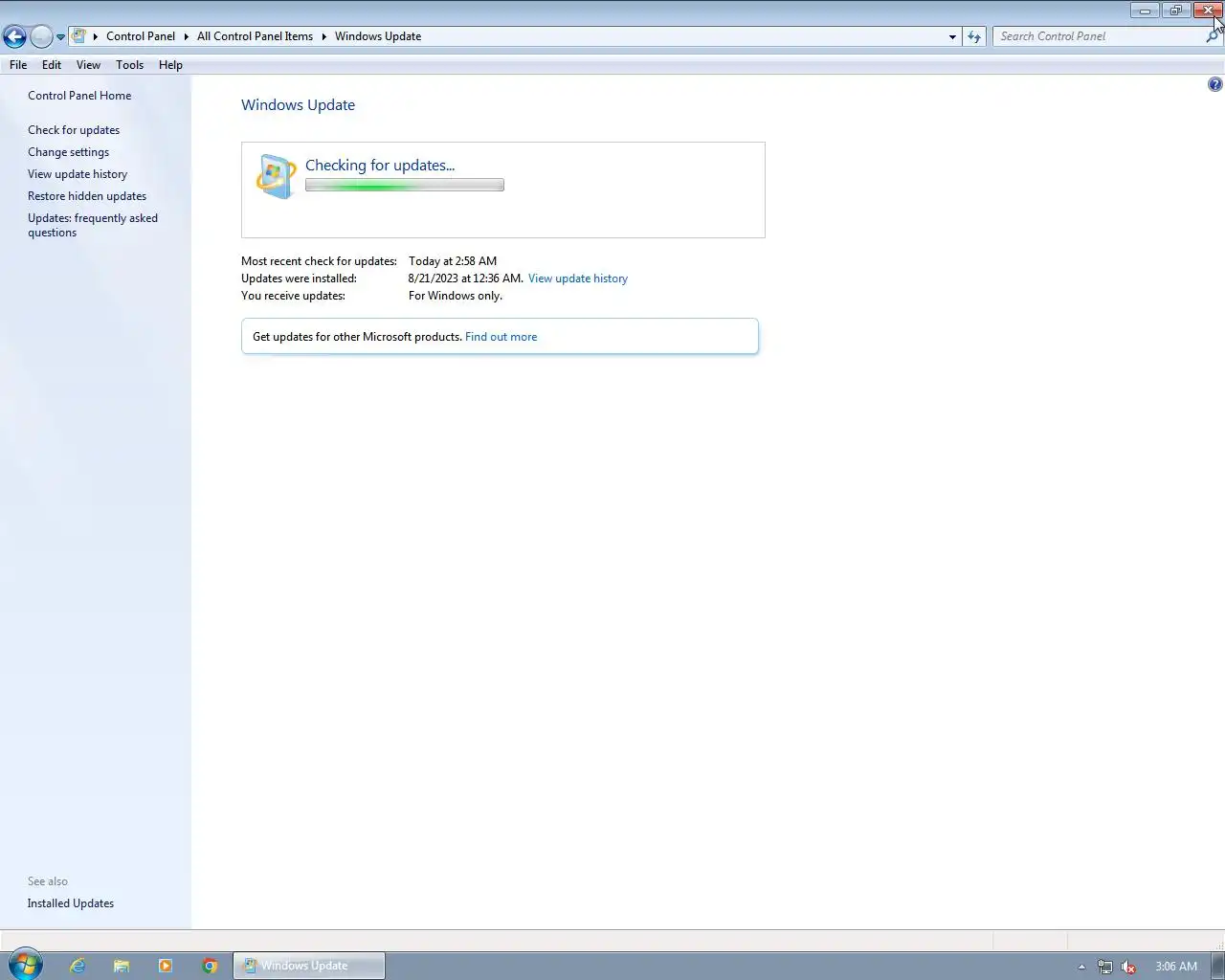This screenshot has width=1225, height=980.
Task: Open the recent pages dropdown arrow
Action: tap(60, 37)
